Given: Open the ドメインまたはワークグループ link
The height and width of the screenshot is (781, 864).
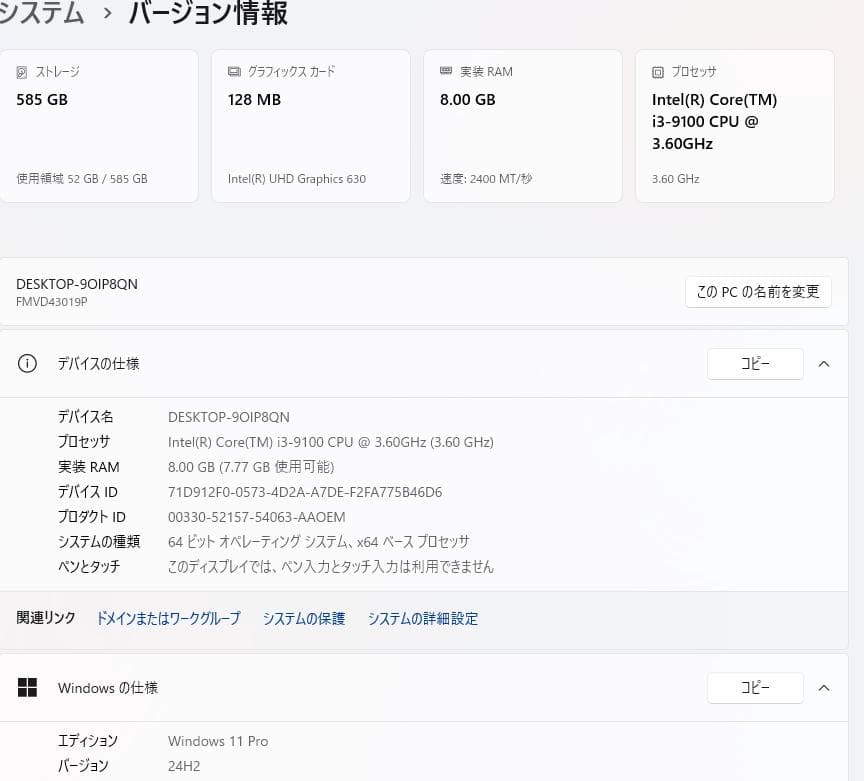Looking at the screenshot, I should coord(168,619).
